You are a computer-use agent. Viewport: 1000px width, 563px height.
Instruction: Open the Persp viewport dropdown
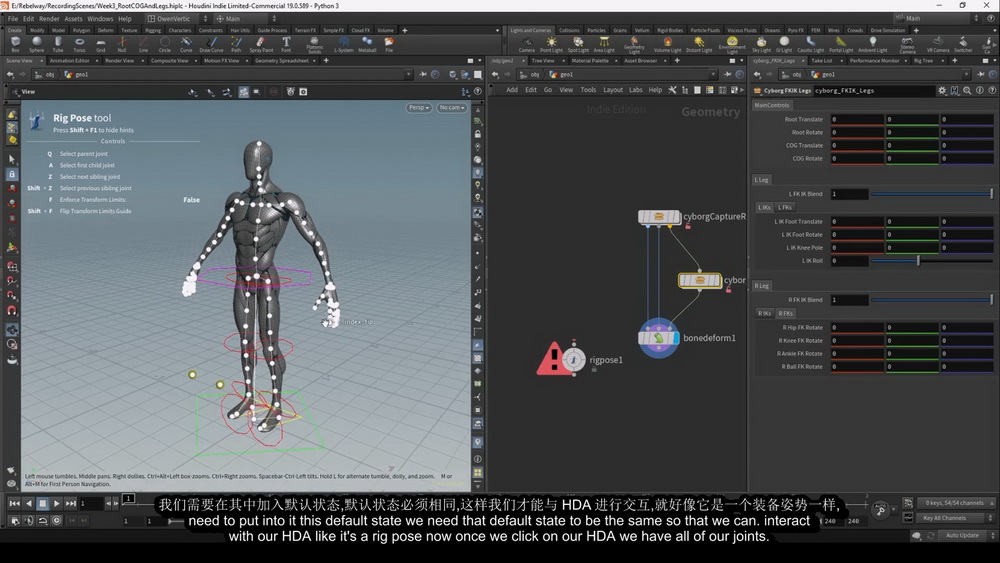click(x=418, y=108)
